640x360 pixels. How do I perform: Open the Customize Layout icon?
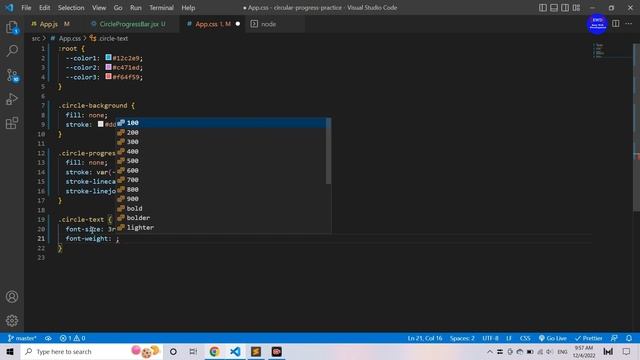click(576, 8)
